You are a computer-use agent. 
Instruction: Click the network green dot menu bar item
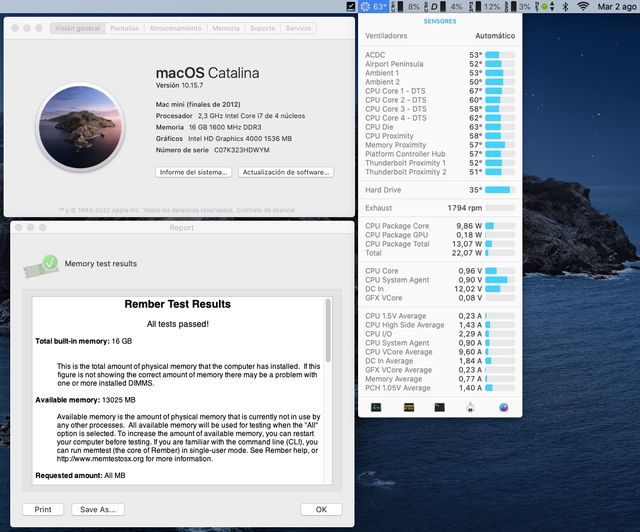pos(545,7)
